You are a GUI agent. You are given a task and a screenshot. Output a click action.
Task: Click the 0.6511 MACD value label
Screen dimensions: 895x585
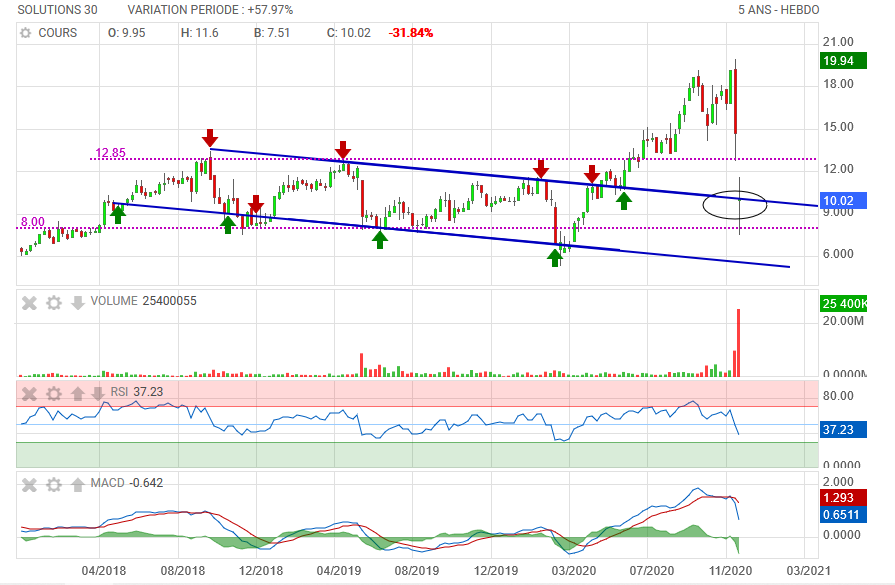point(843,514)
